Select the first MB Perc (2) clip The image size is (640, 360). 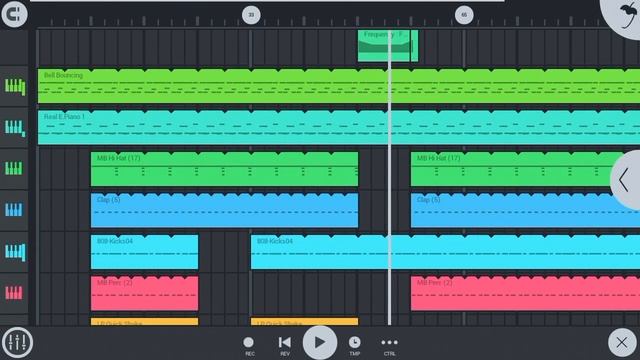point(144,293)
